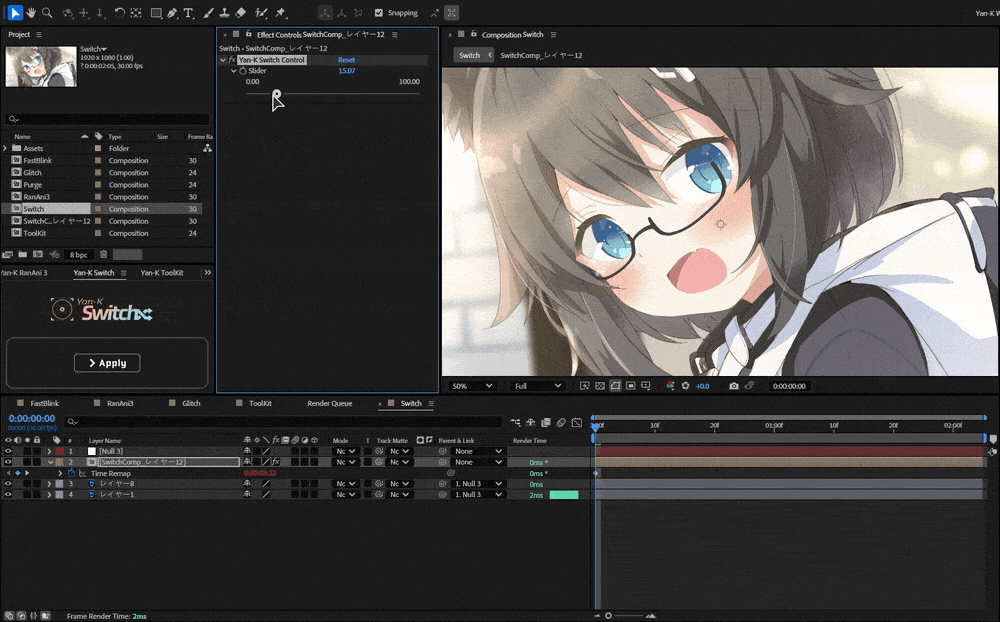Screen dimensions: 1000x622
Task: Toggle the transparency grid icon in viewer
Action: 600,386
